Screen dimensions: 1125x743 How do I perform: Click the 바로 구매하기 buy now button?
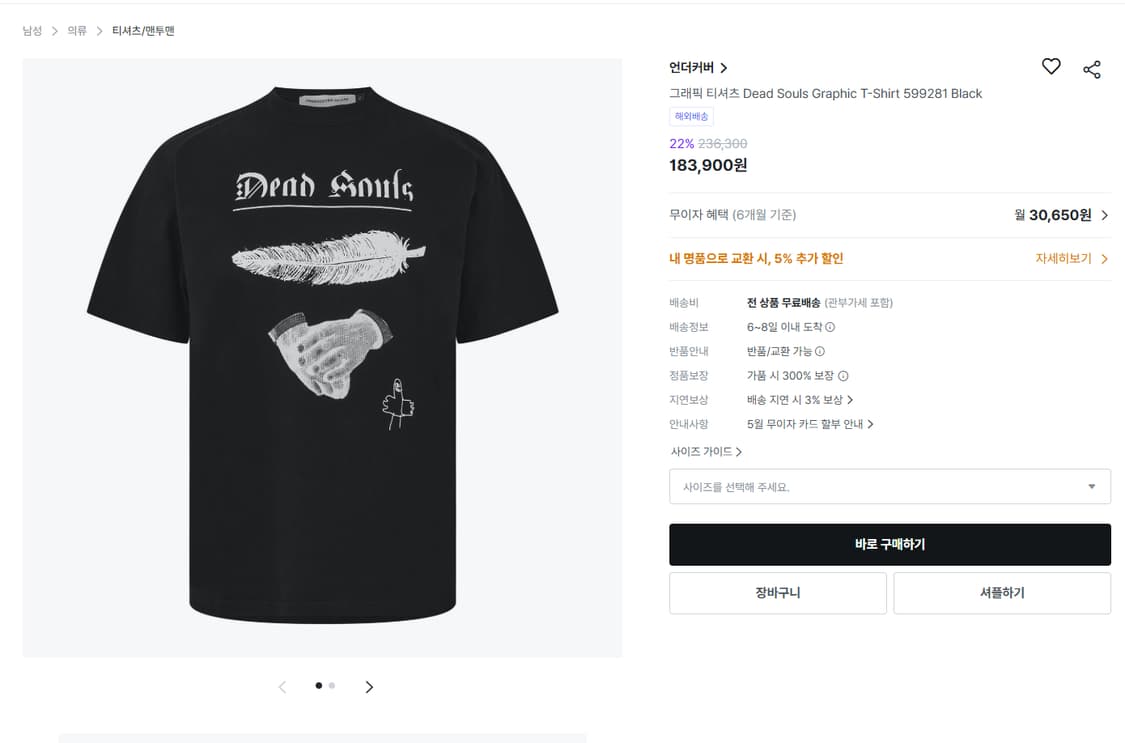(889, 545)
